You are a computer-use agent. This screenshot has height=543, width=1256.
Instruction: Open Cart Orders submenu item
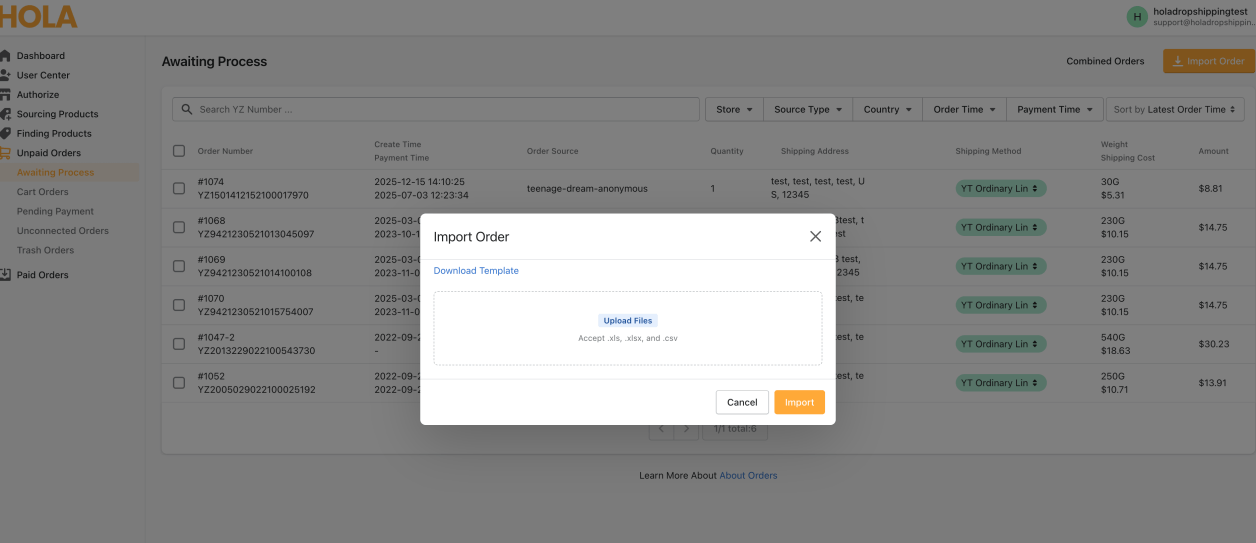[x=43, y=192]
